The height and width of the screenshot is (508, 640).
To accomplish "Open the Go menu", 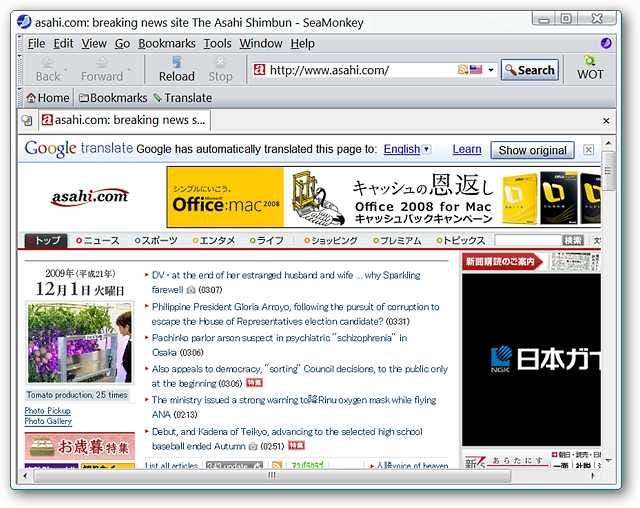I will [122, 43].
